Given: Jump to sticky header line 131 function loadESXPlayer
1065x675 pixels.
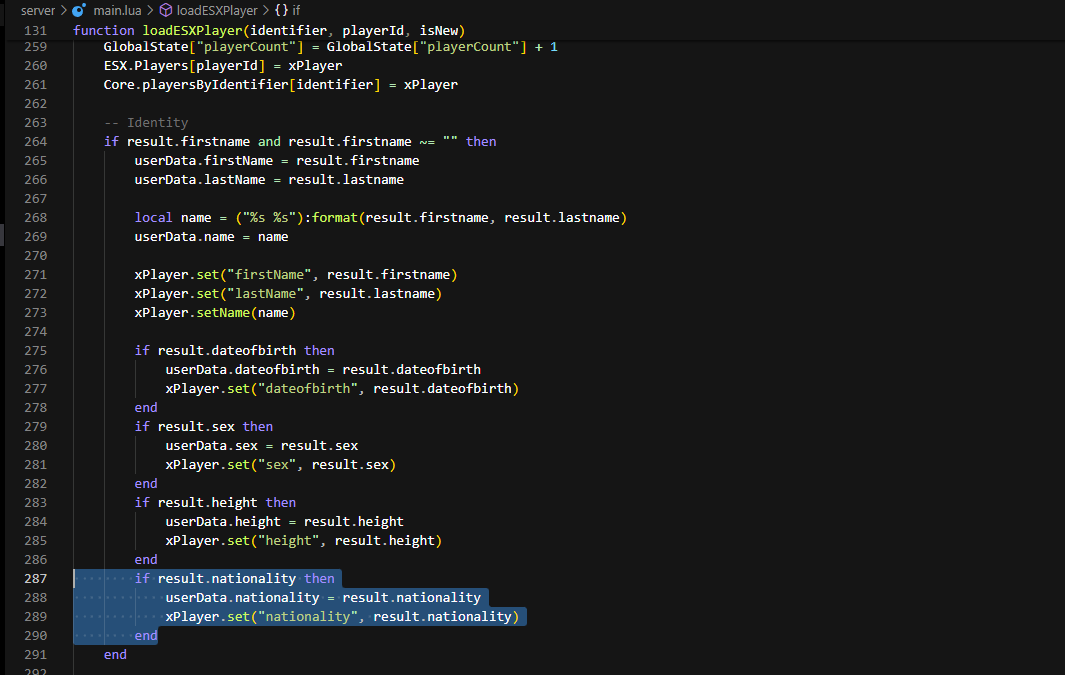Looking at the screenshot, I should [269, 31].
